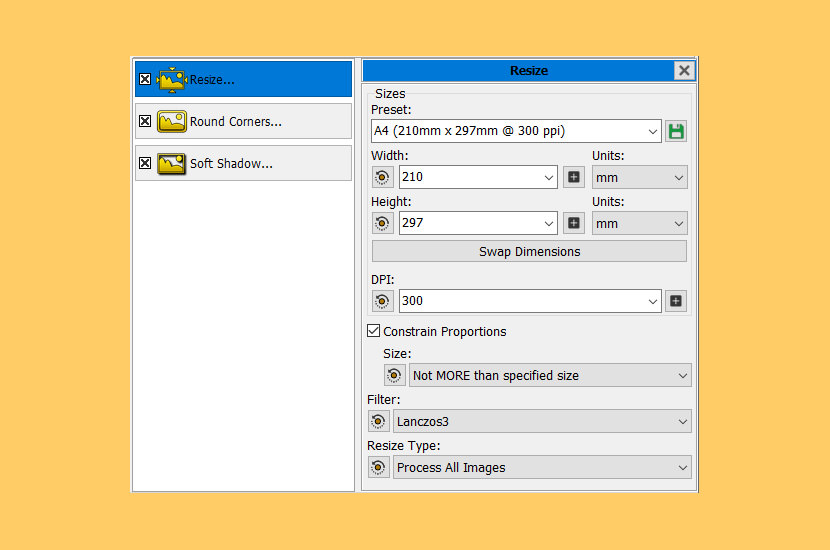This screenshot has height=550, width=830.
Task: Reset Size option with its reset icon
Action: point(394,375)
